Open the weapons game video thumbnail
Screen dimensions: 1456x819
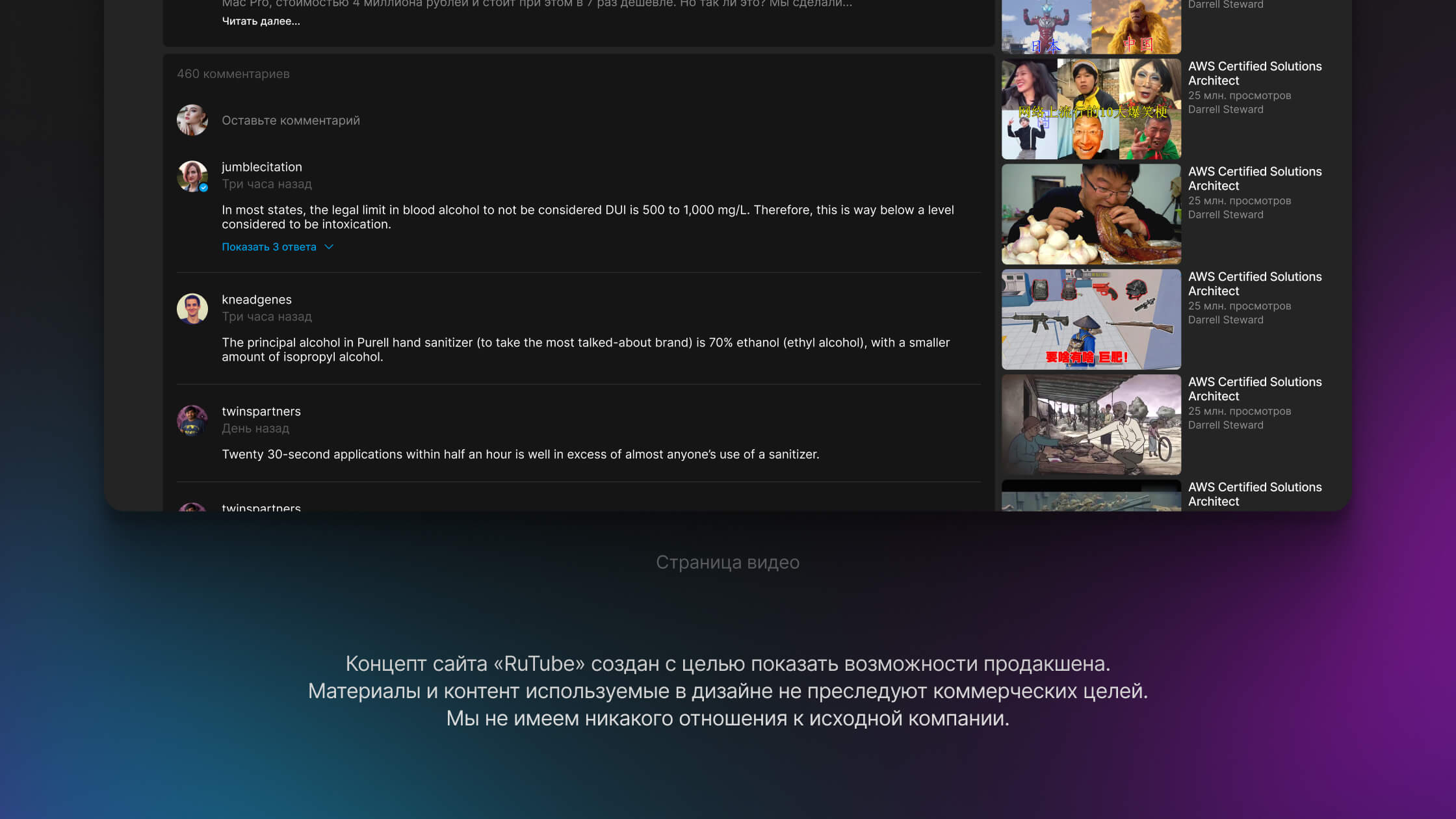tap(1091, 319)
